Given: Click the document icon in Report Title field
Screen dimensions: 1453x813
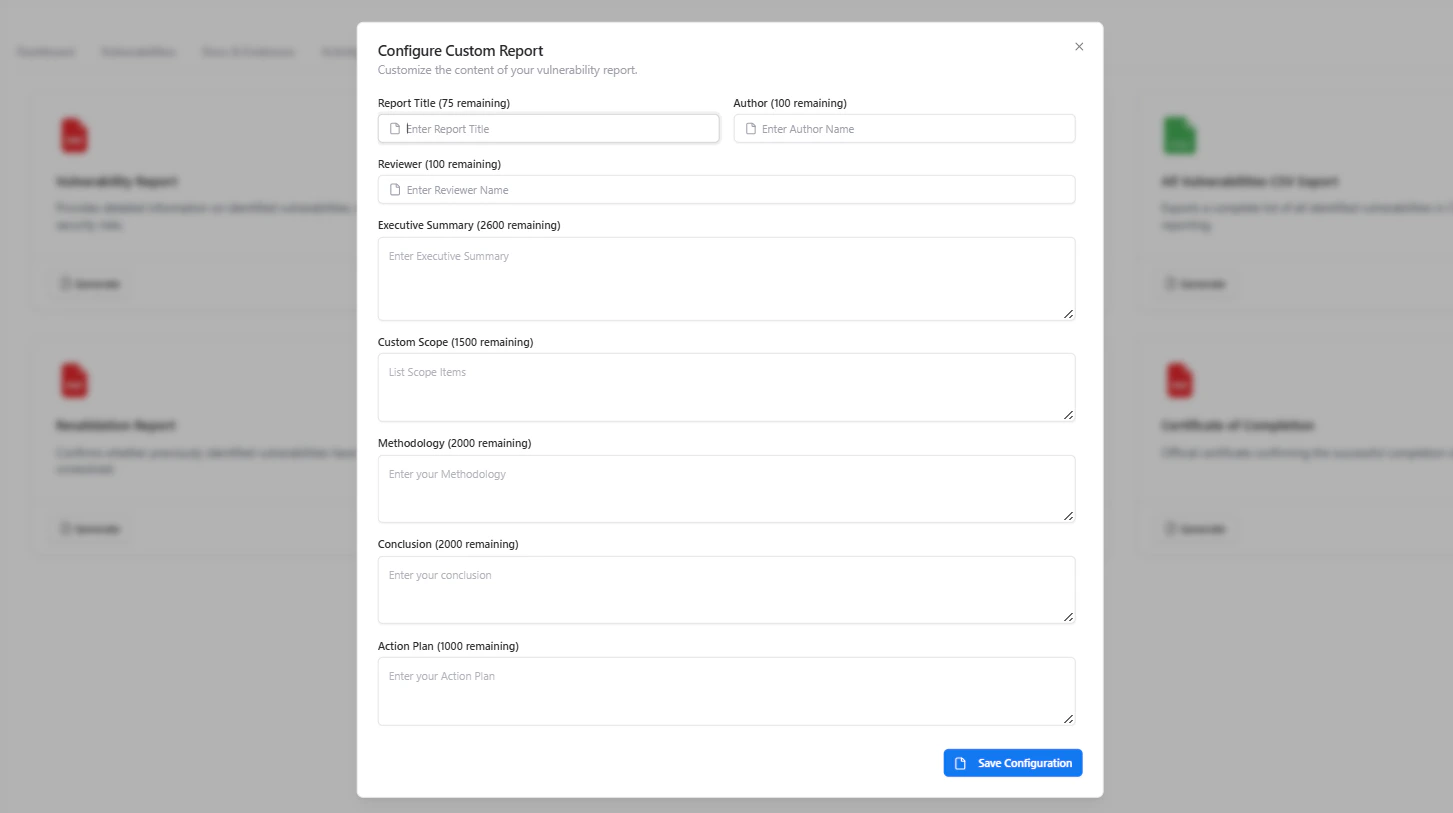Looking at the screenshot, I should [395, 129].
